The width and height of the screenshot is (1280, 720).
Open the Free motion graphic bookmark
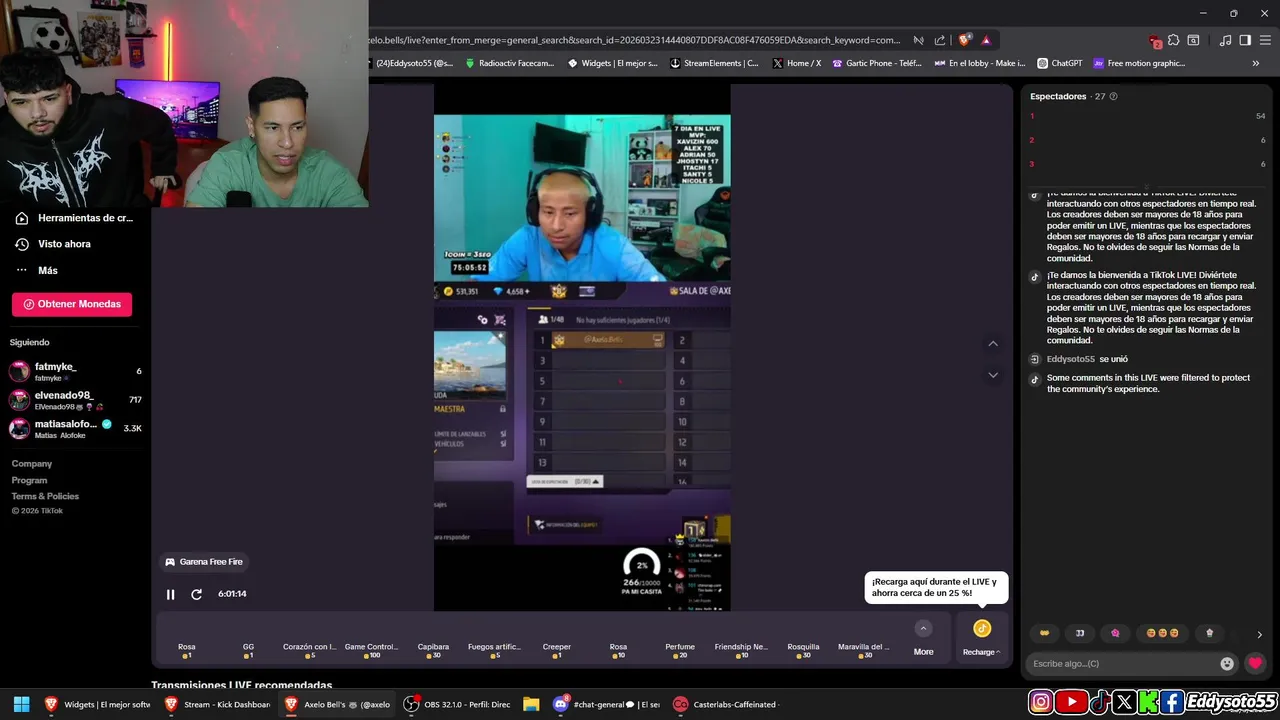(x=1139, y=63)
